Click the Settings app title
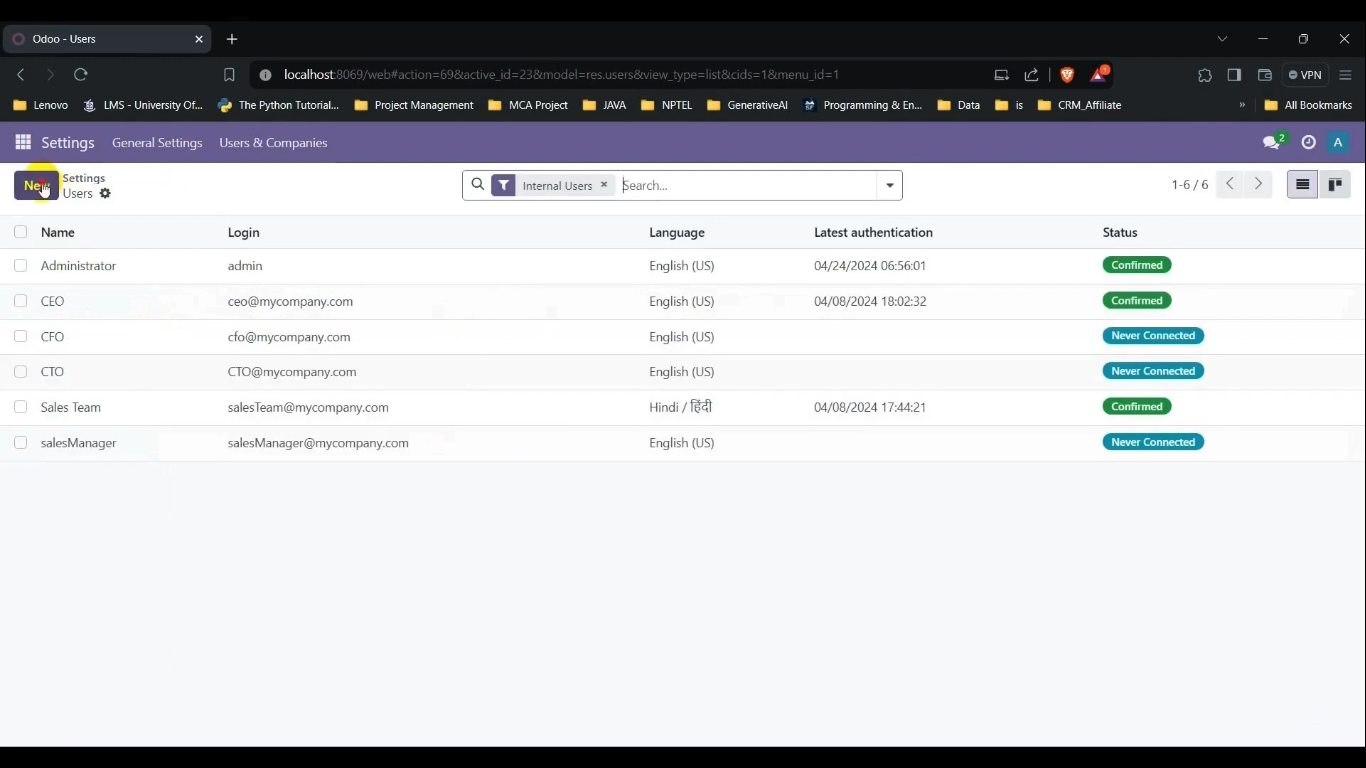1366x768 pixels. coord(68,143)
